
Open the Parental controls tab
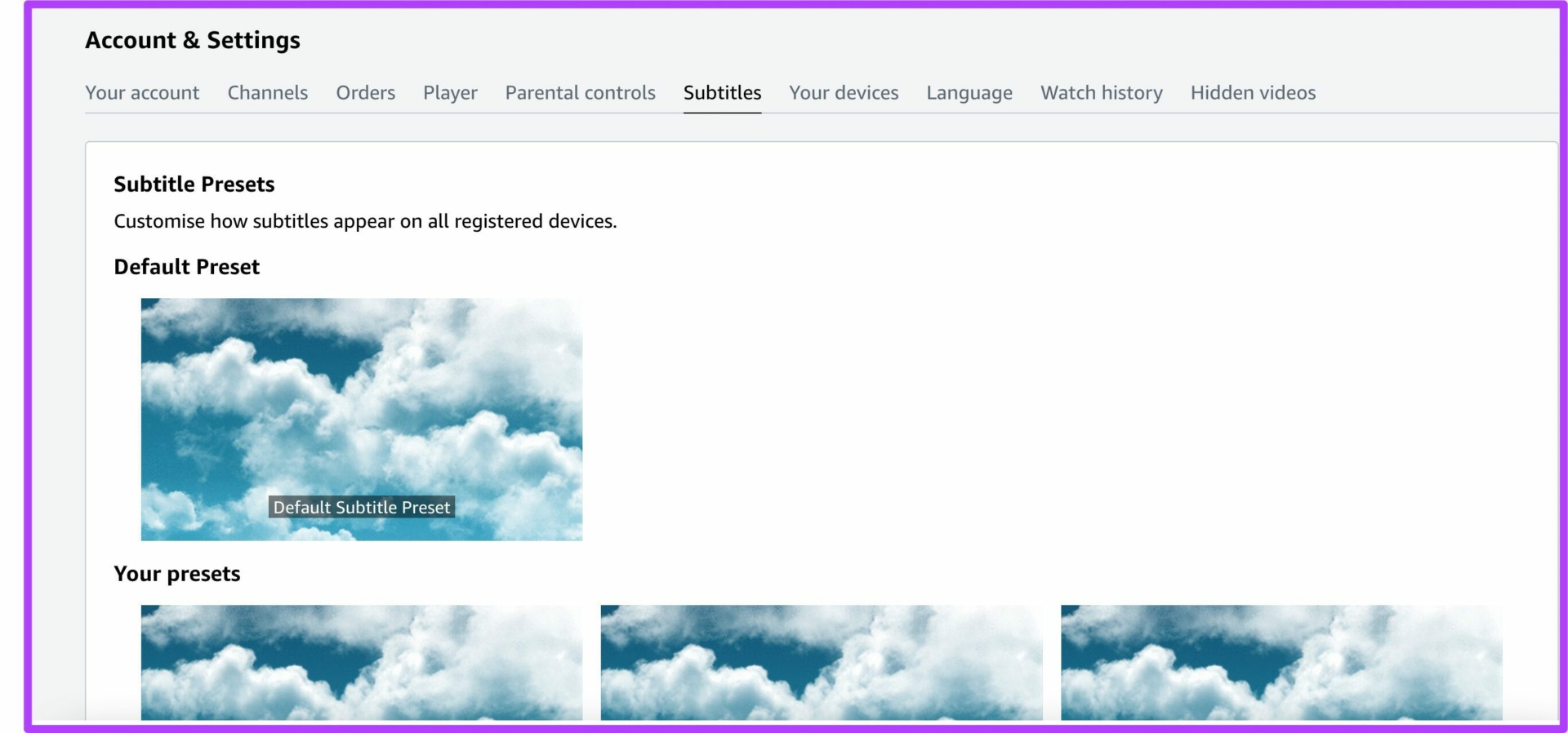(x=581, y=92)
